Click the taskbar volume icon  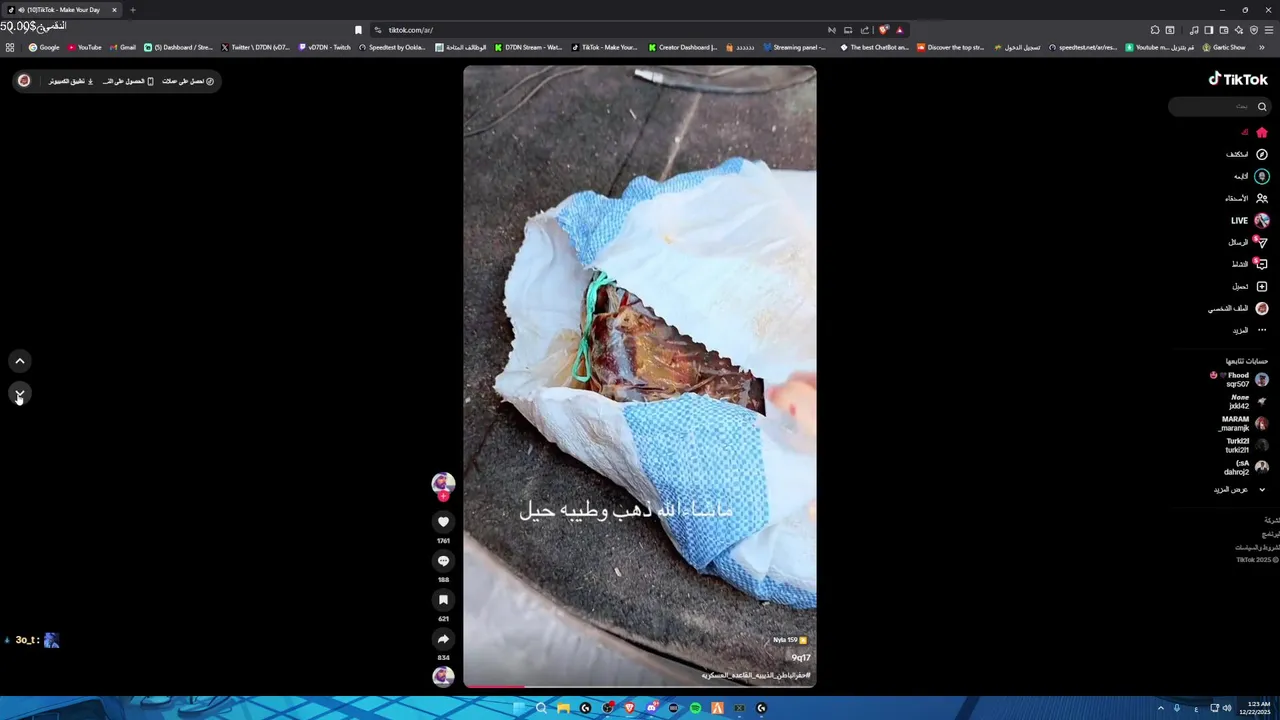coord(1228,708)
